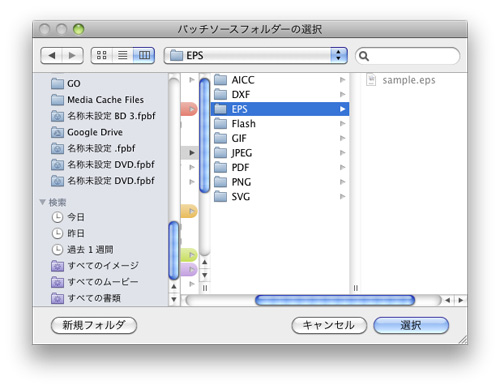Go back with the left arrow button
This screenshot has width=500, height=389.
pos(52,55)
